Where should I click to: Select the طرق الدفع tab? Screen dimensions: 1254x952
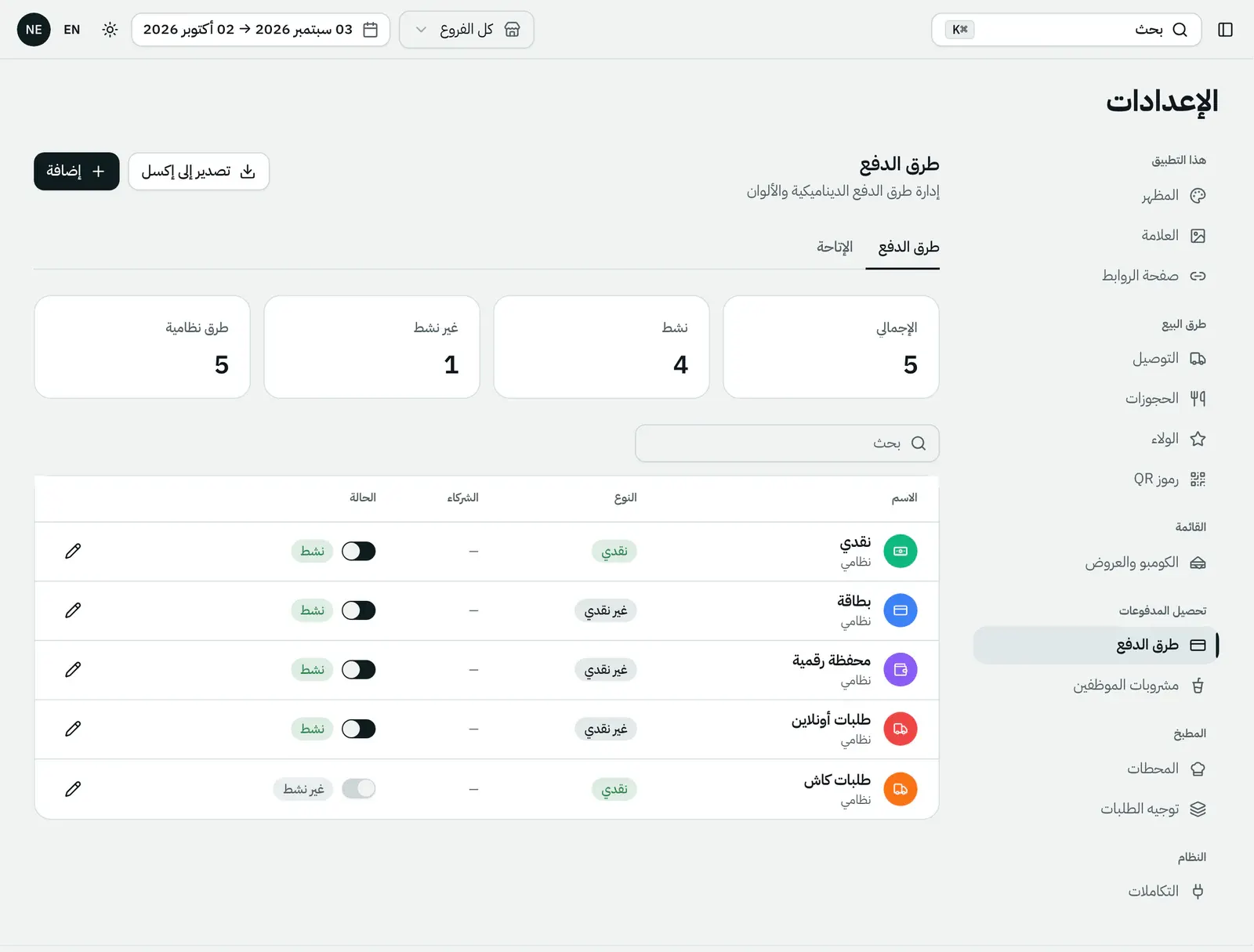click(x=908, y=248)
